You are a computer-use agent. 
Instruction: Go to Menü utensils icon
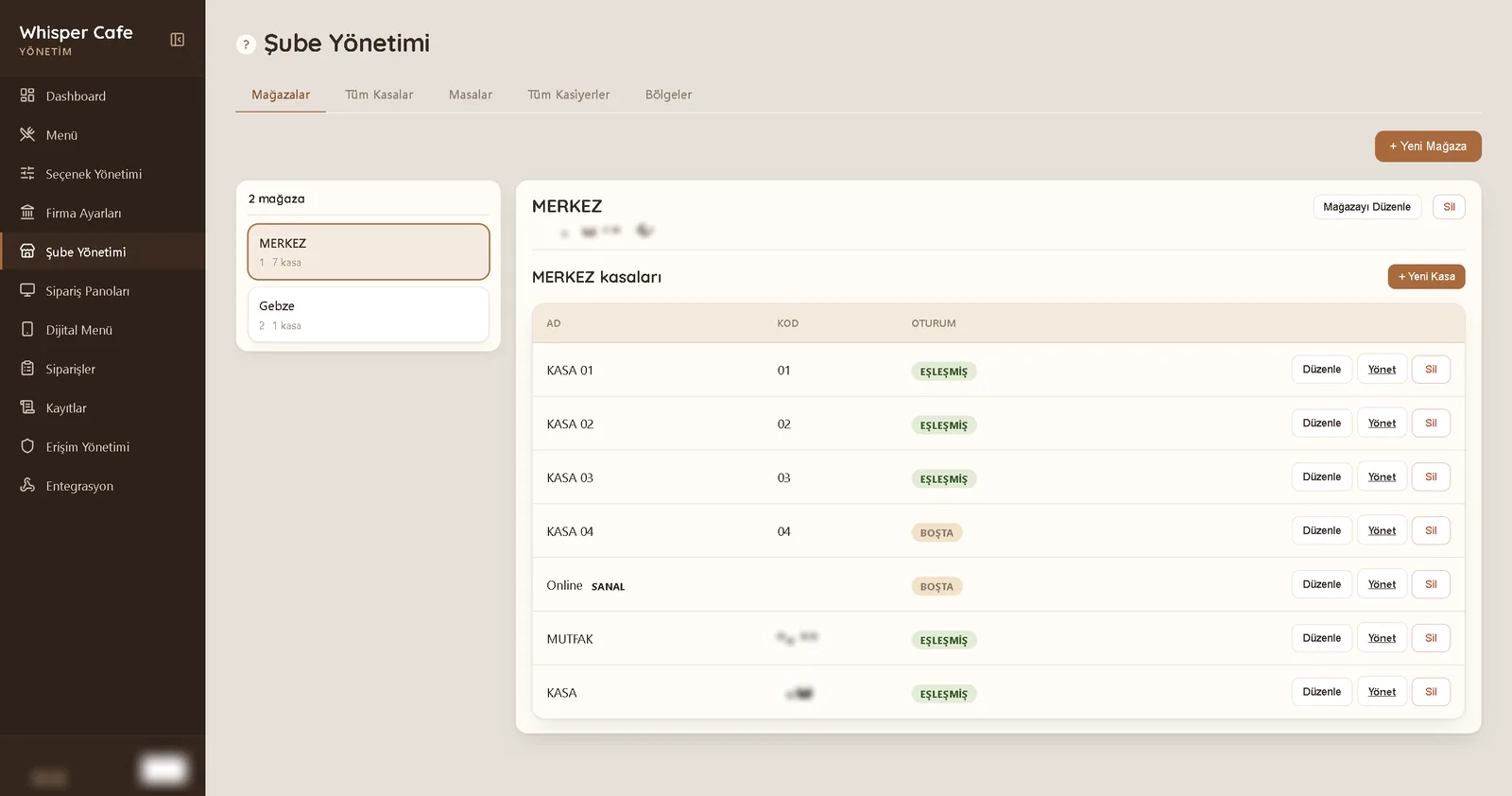click(27, 134)
